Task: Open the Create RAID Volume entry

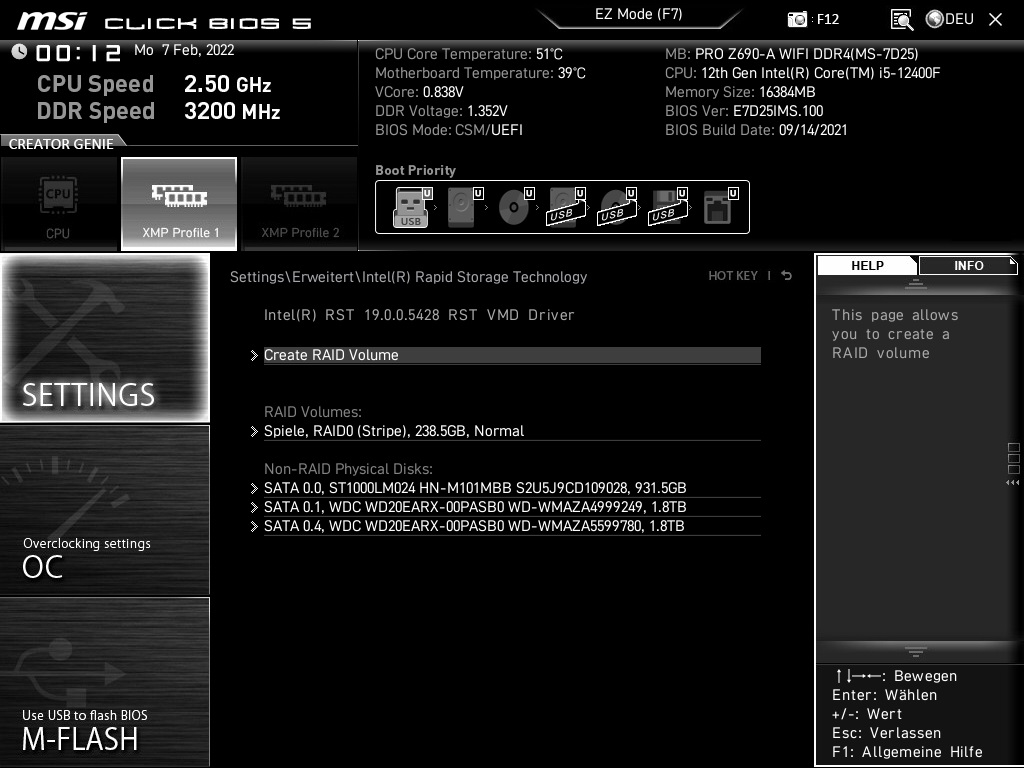Action: pos(512,355)
